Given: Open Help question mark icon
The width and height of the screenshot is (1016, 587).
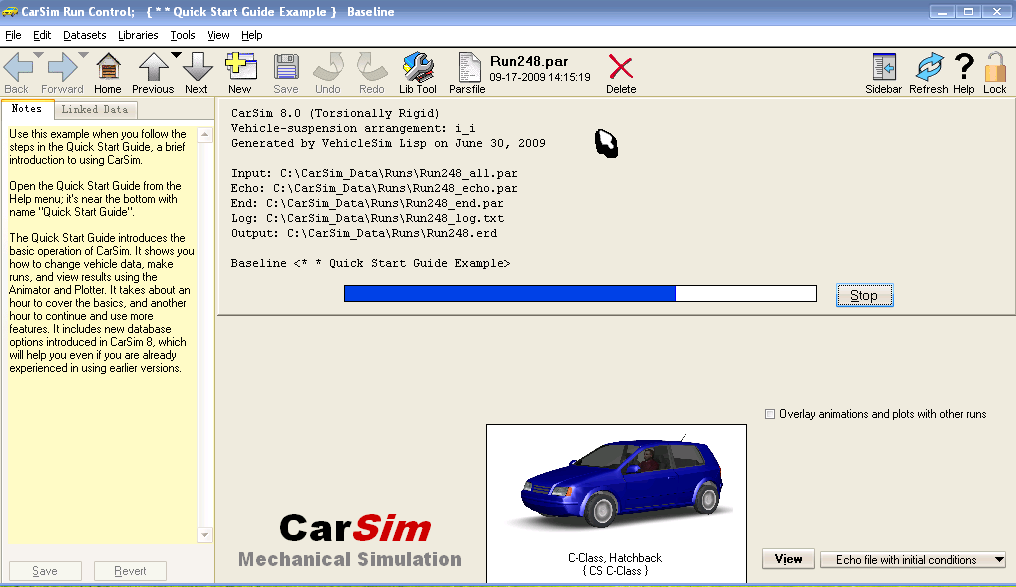Looking at the screenshot, I should pos(964,67).
